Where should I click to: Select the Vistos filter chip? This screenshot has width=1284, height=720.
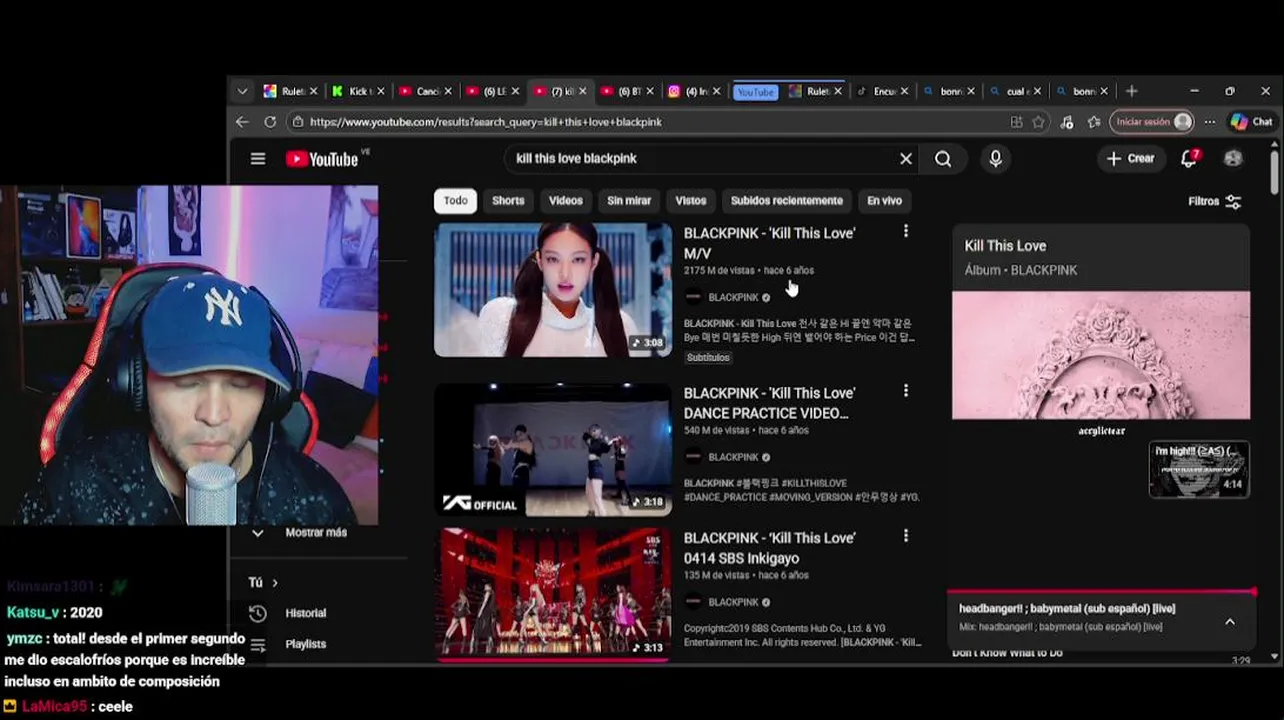[x=690, y=200]
